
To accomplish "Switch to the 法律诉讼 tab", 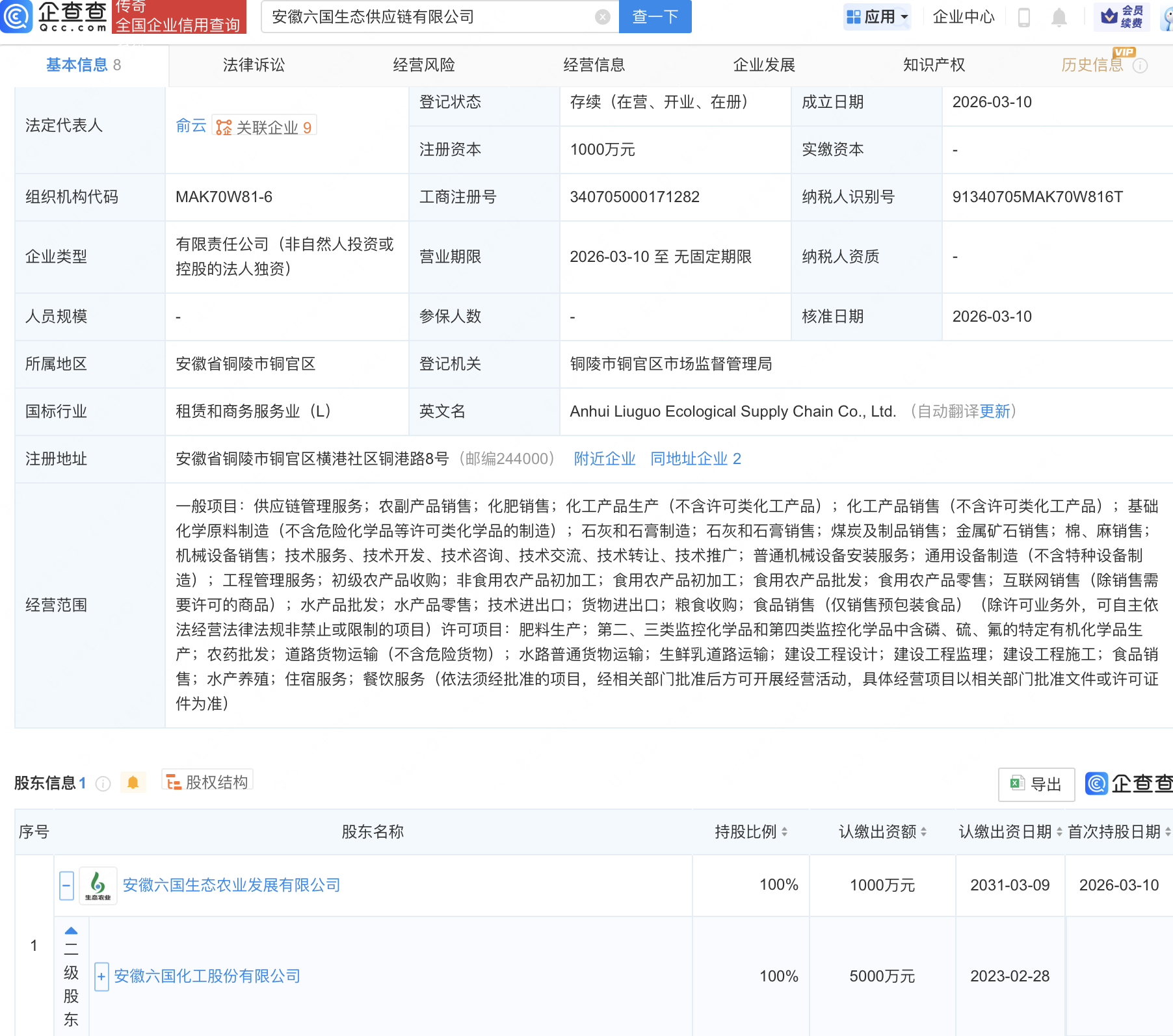I will pos(253,65).
